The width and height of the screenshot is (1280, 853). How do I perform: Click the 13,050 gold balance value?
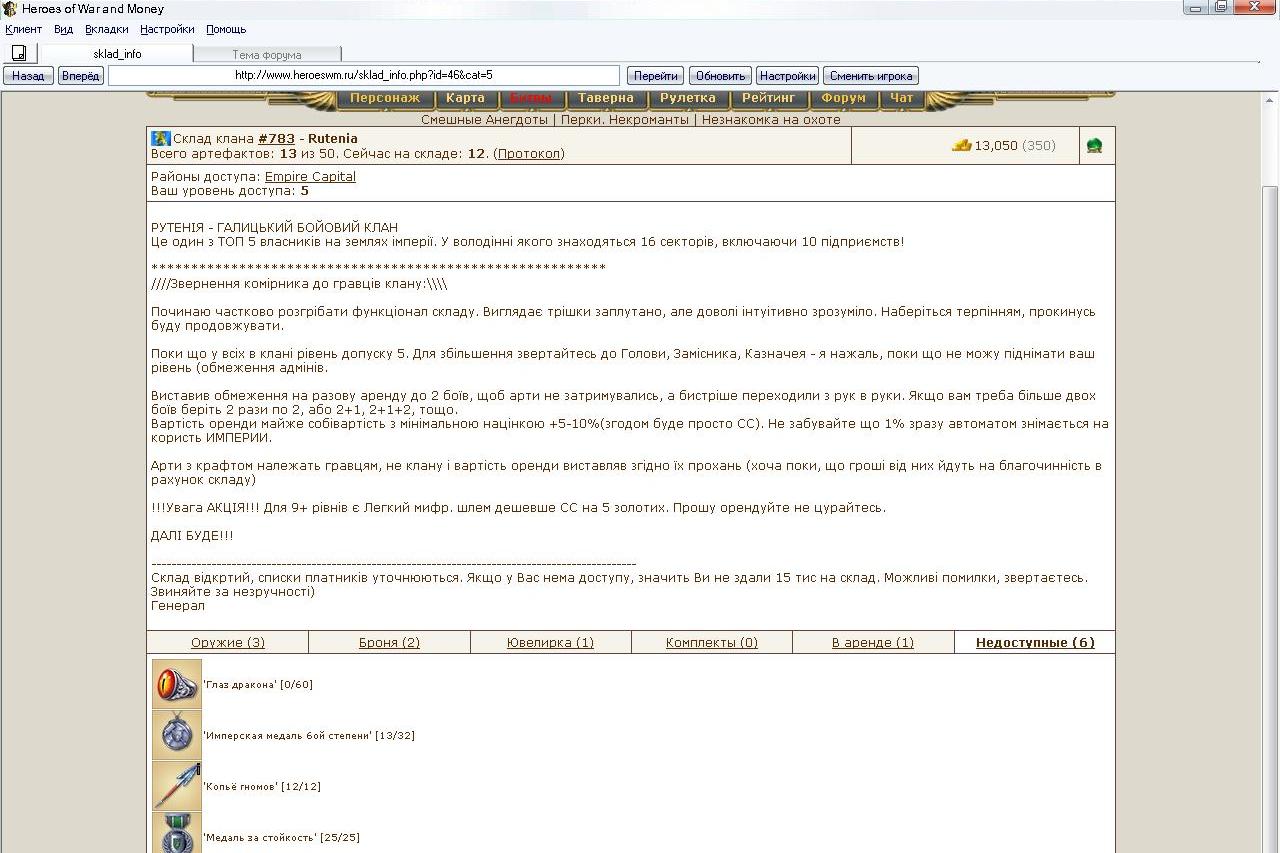pyautogui.click(x=996, y=146)
